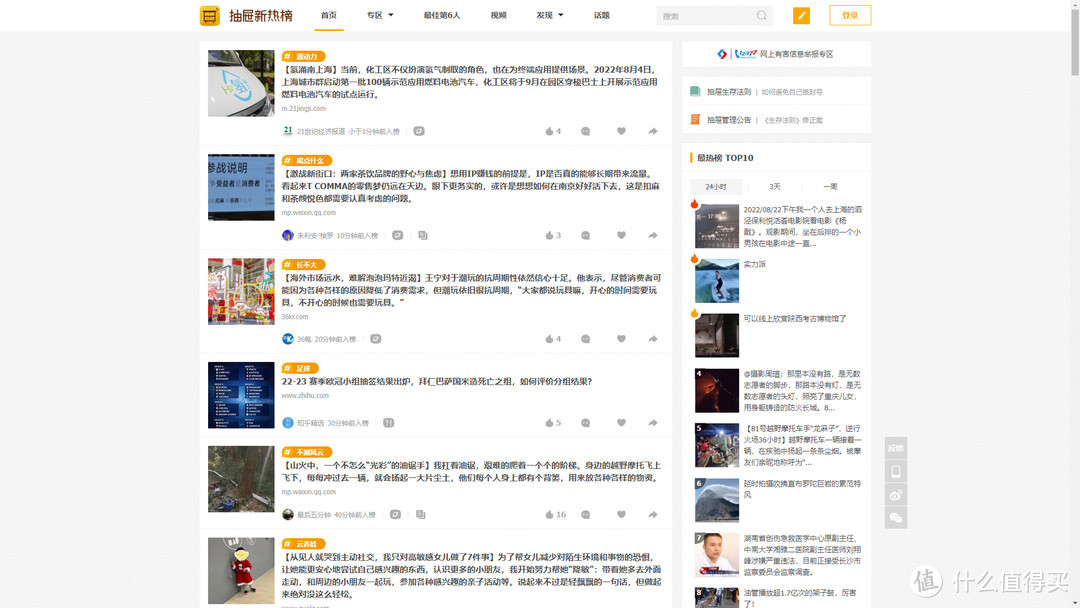The height and width of the screenshot is (608, 1080).
Task: Click the 登录 login button
Action: tap(850, 15)
